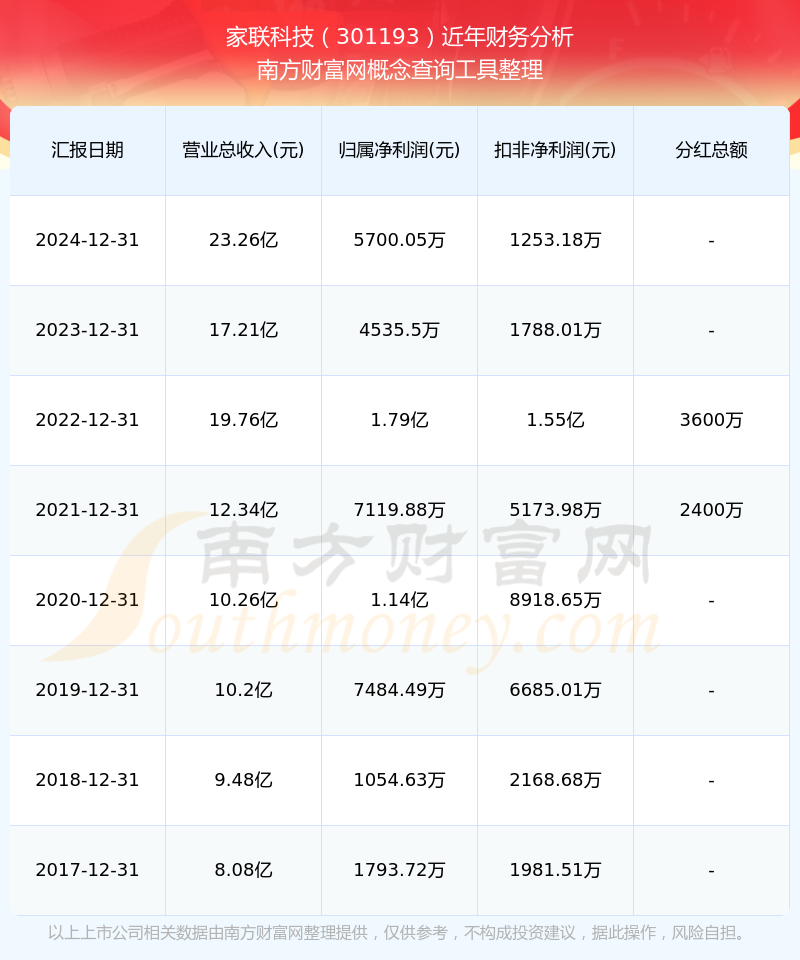Screen dimensions: 800x960
Task: Select the 1054.63万 net profit cell
Action: click(400, 780)
